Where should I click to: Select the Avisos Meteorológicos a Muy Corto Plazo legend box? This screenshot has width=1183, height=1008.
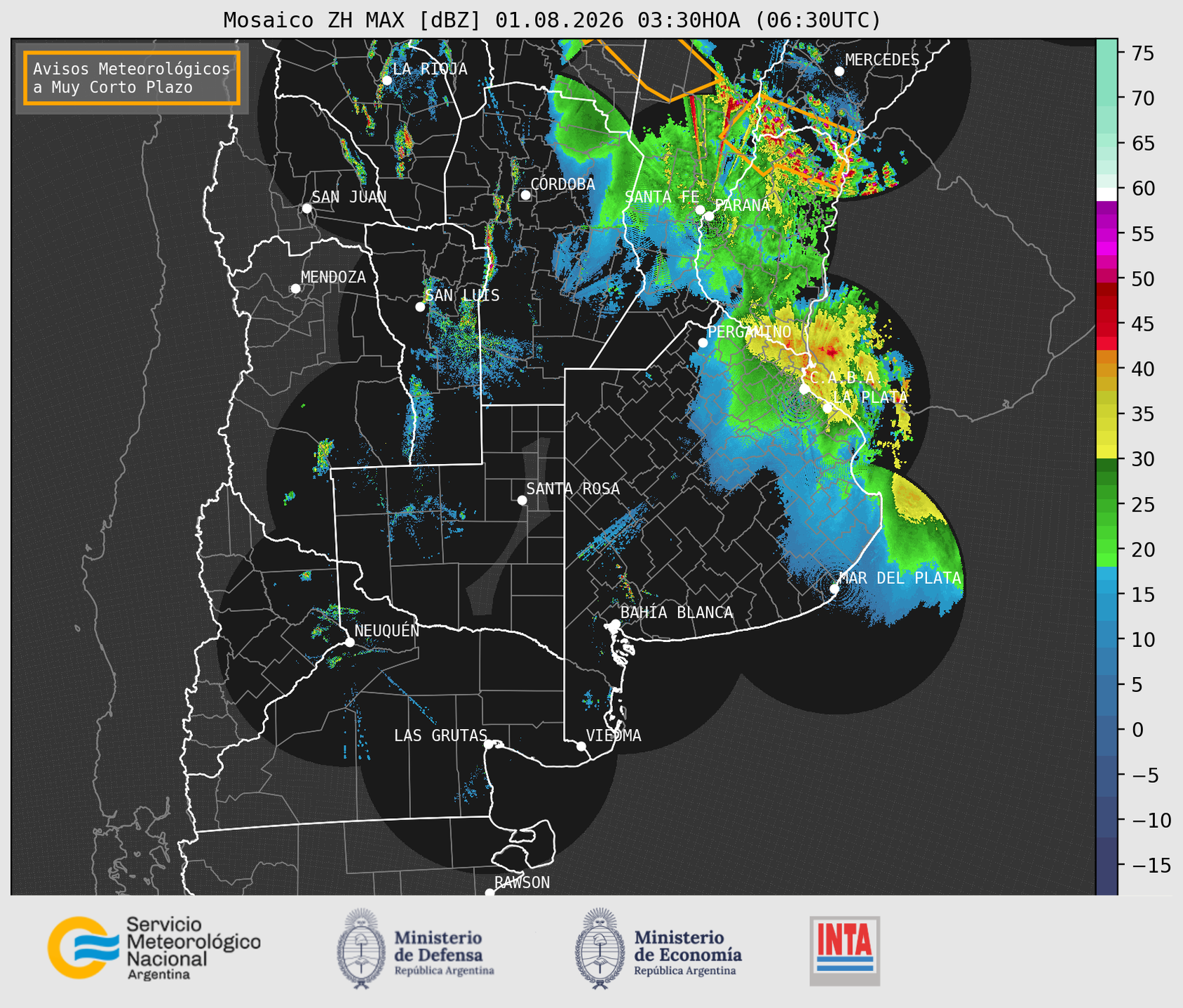click(x=132, y=78)
